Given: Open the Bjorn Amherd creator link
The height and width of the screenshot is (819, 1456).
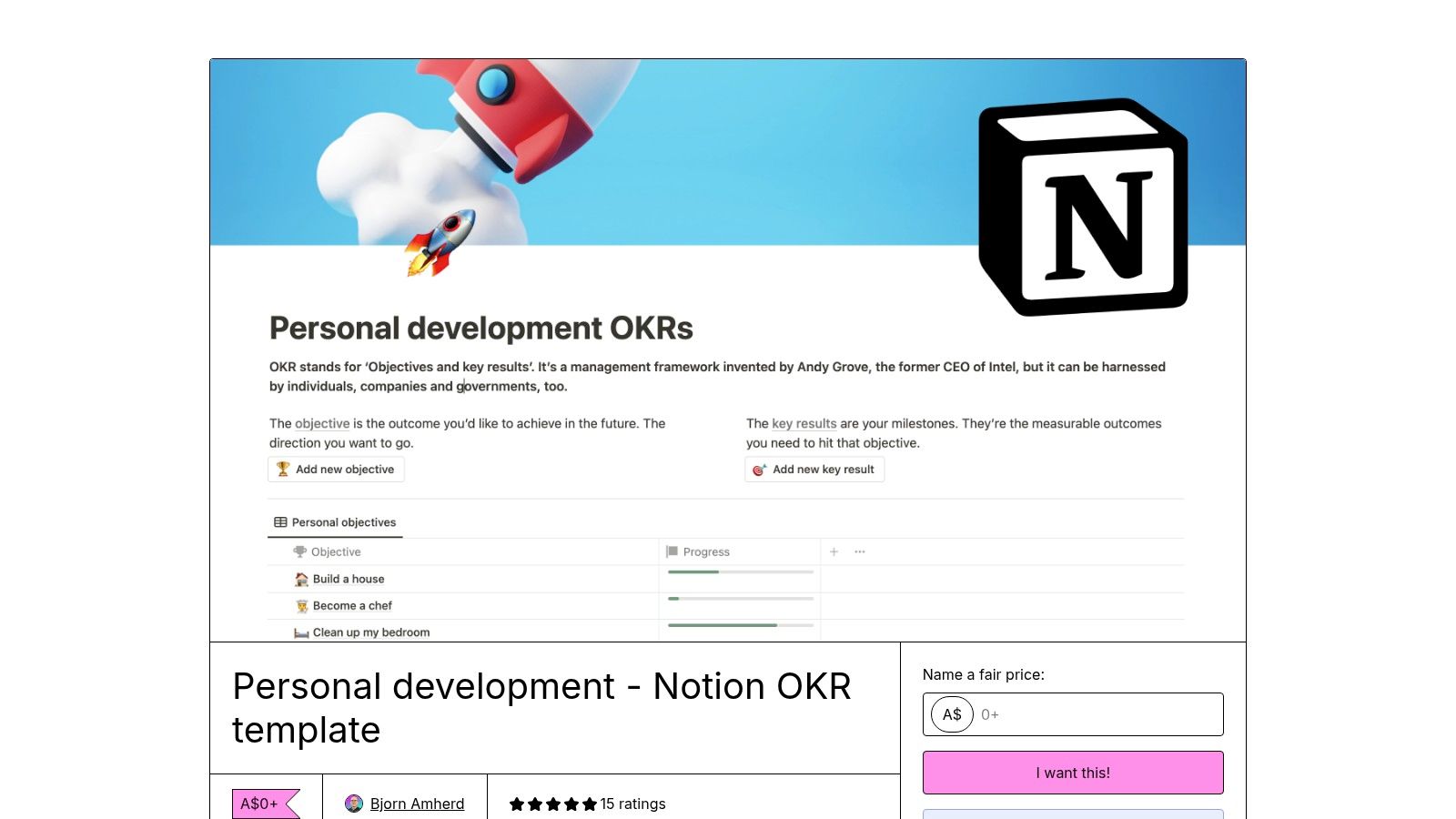Looking at the screenshot, I should (x=418, y=804).
